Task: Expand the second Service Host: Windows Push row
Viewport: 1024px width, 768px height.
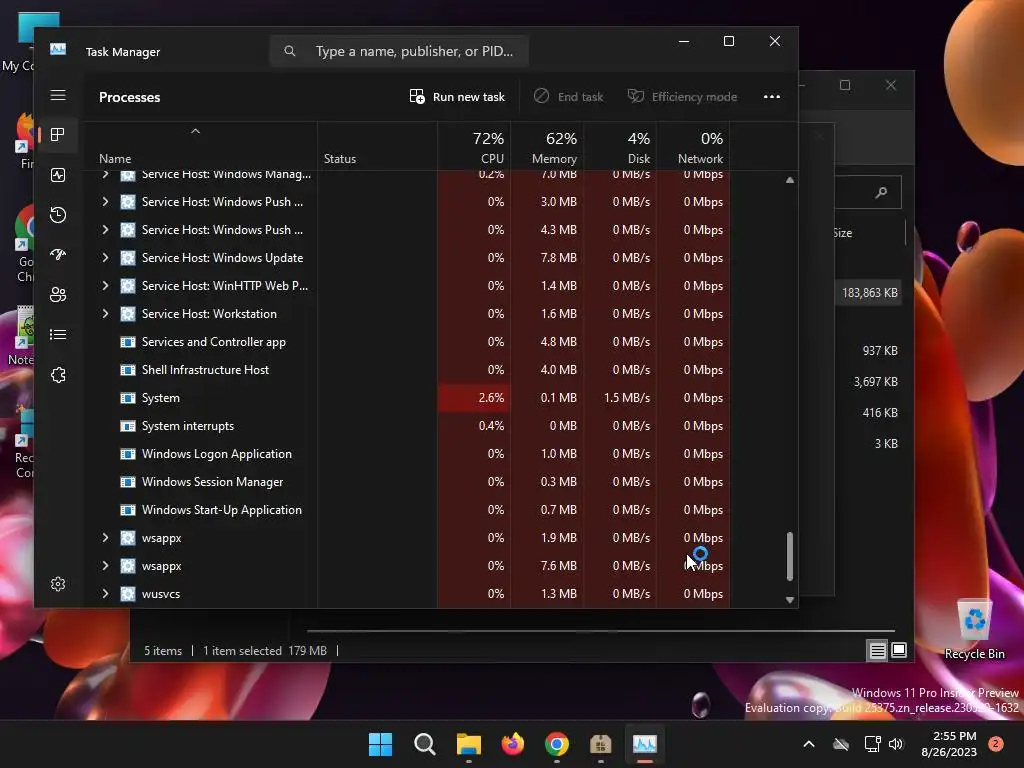Action: (x=105, y=230)
